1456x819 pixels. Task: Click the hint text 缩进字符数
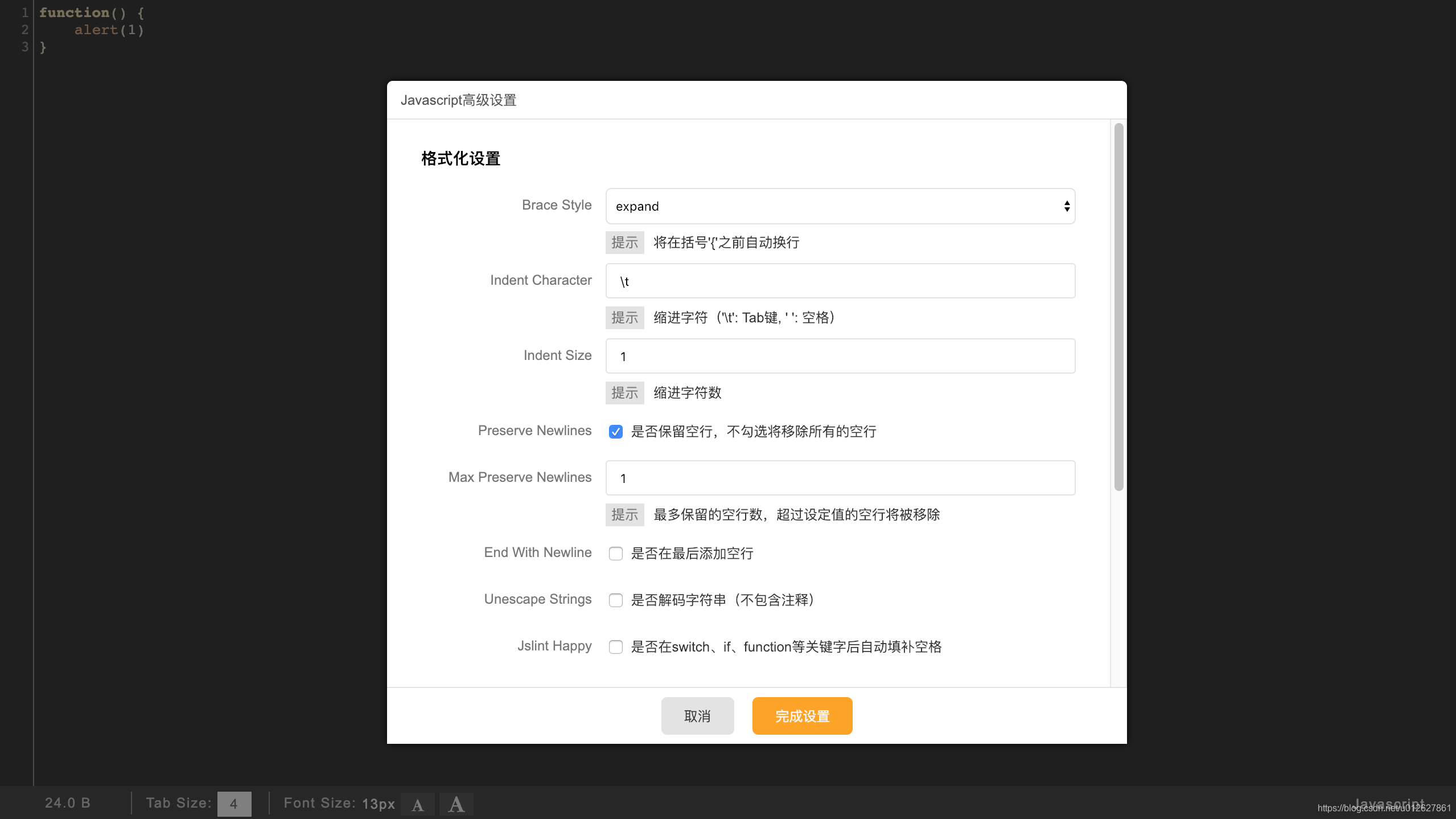[688, 393]
